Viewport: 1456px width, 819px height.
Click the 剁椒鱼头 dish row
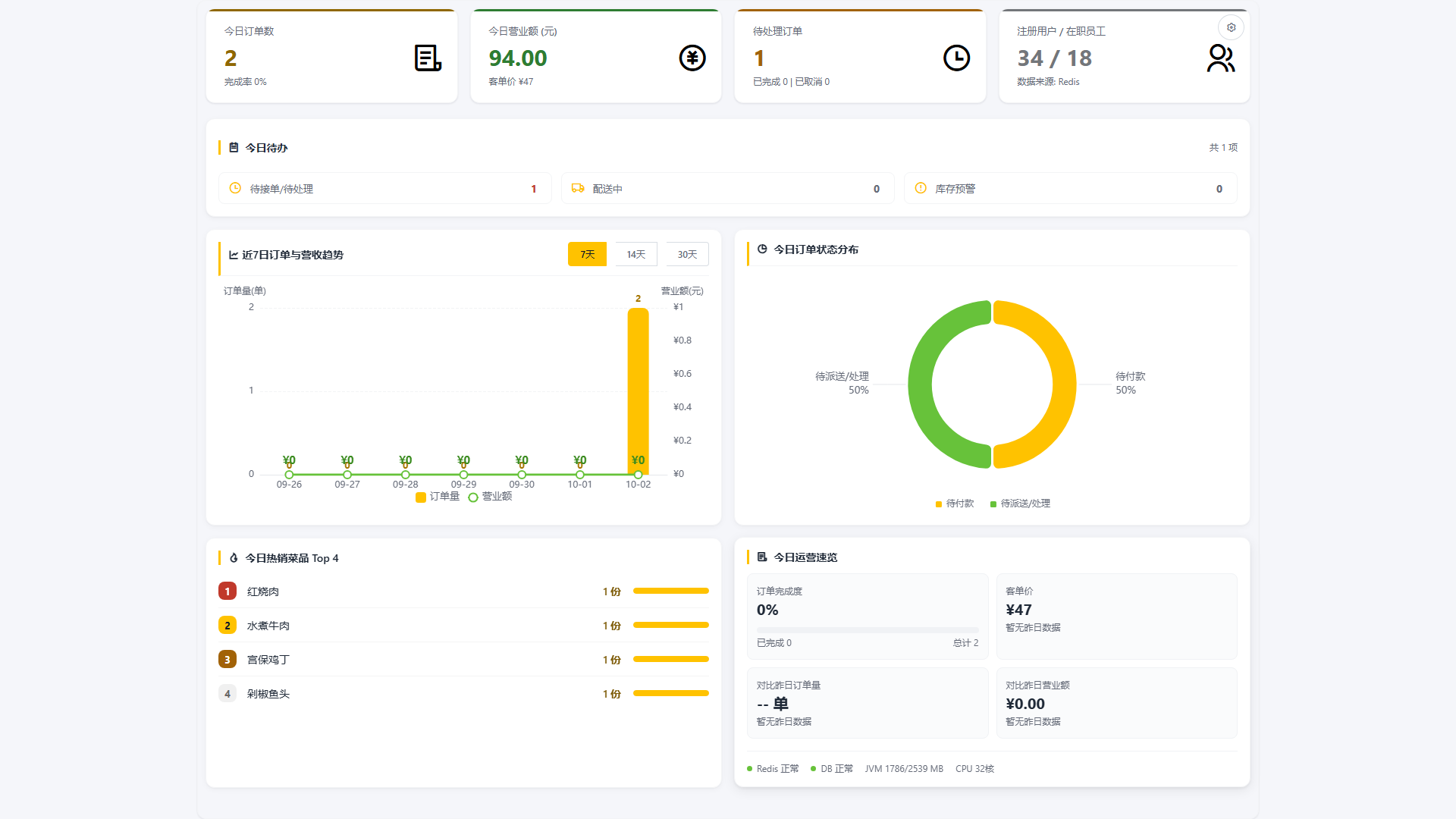tap(463, 693)
